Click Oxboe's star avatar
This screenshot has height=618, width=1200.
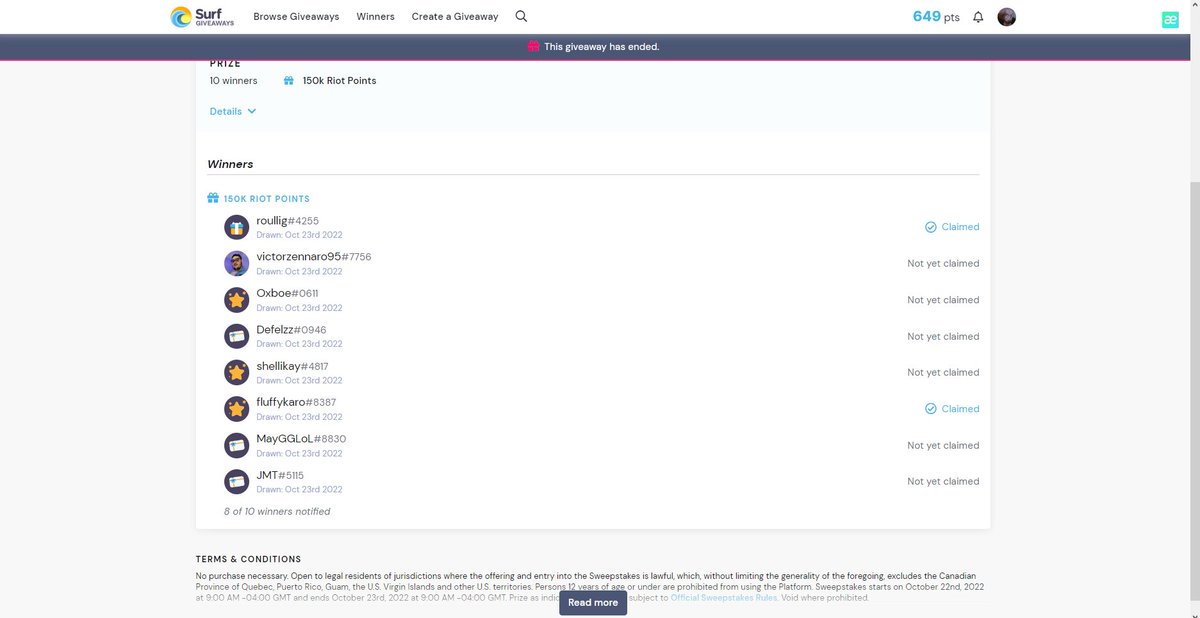[236, 299]
